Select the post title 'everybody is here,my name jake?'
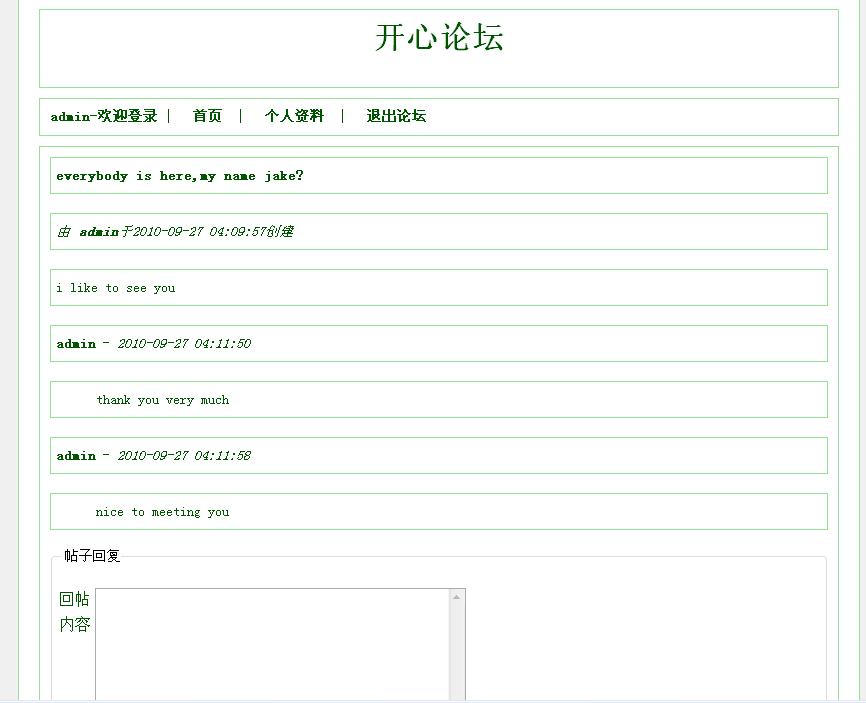 pos(180,176)
